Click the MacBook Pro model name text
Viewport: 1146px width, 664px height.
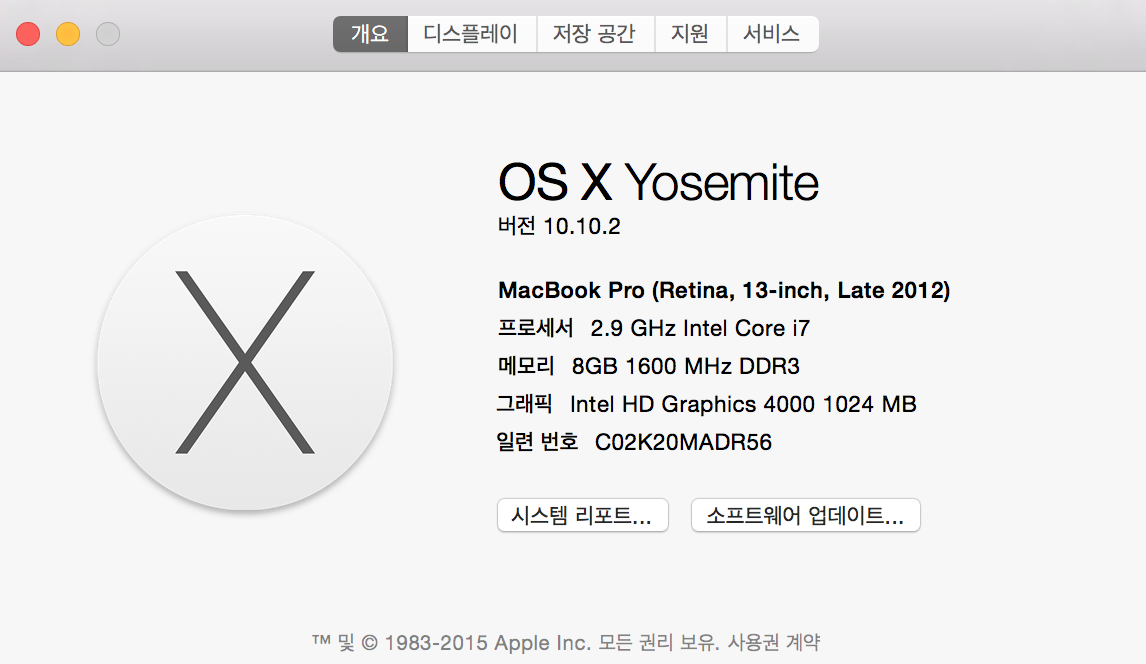coord(724,291)
